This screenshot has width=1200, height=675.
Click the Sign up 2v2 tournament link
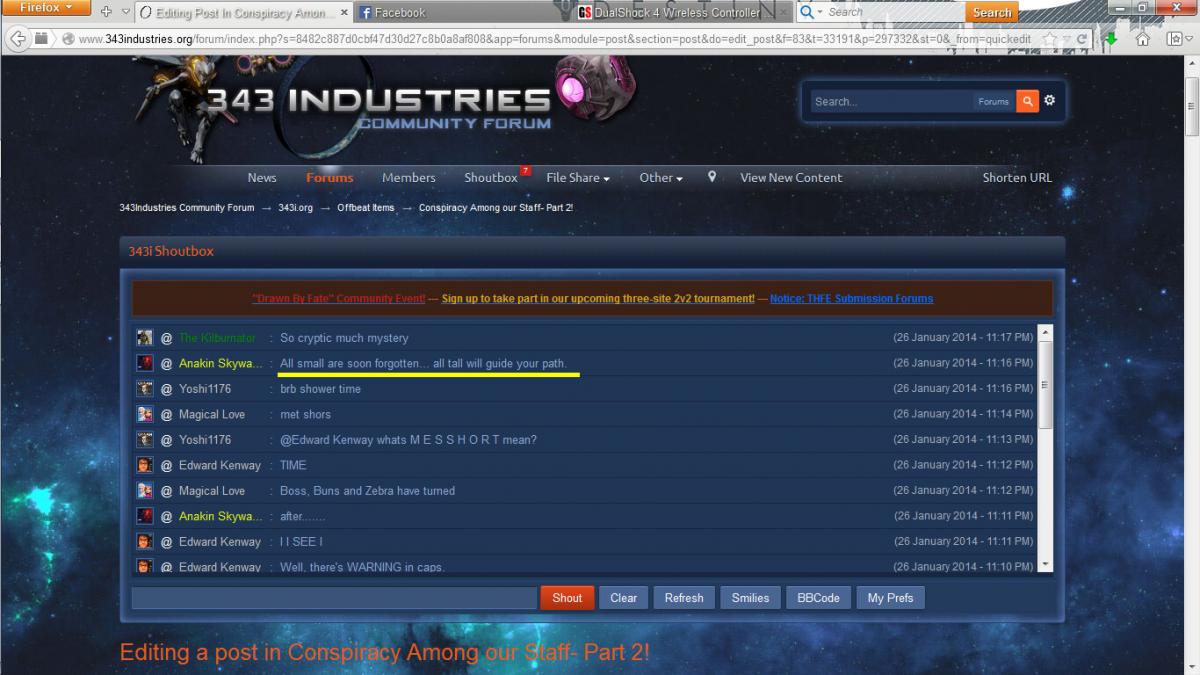598,298
